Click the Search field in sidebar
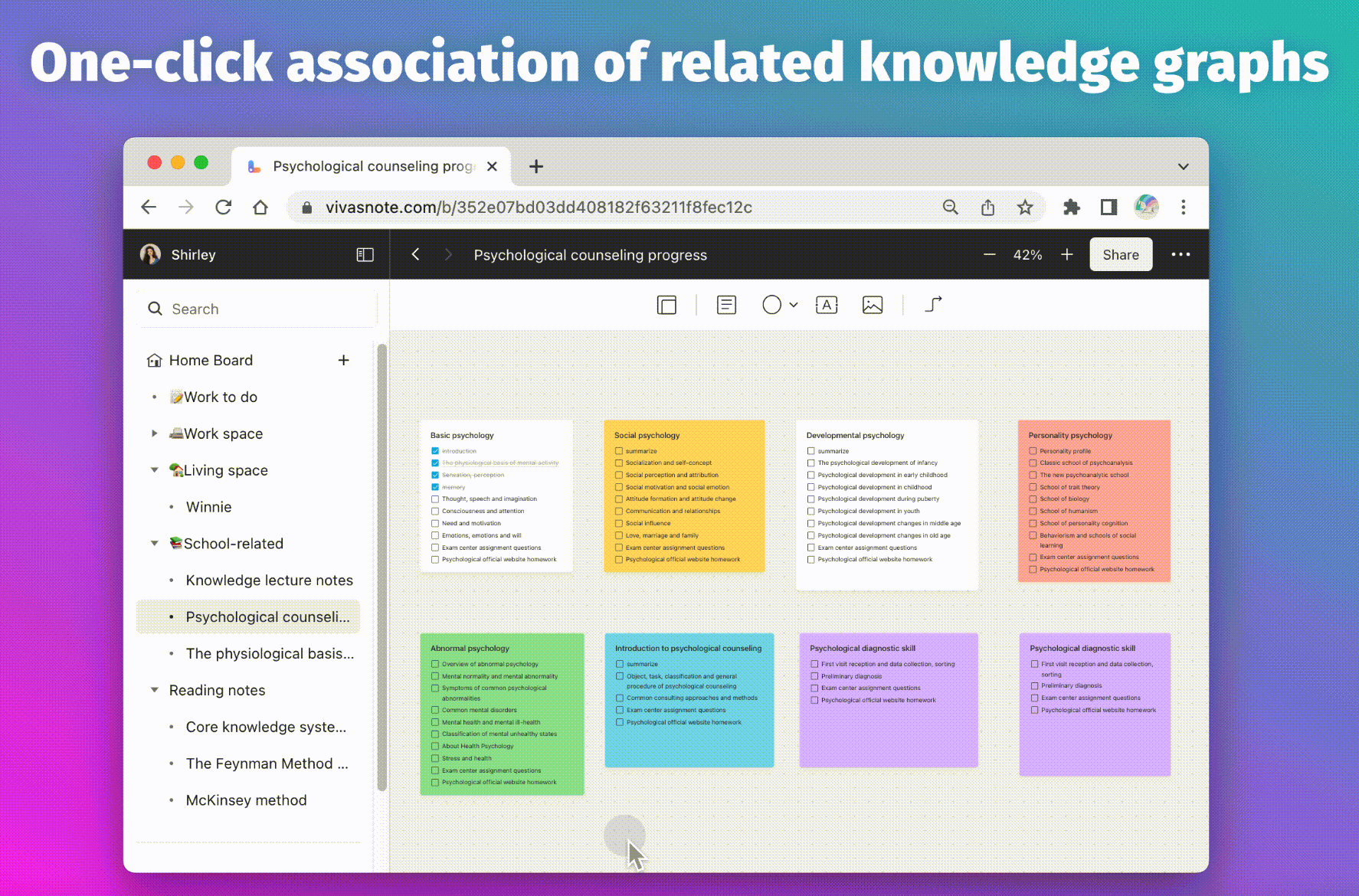 (257, 309)
